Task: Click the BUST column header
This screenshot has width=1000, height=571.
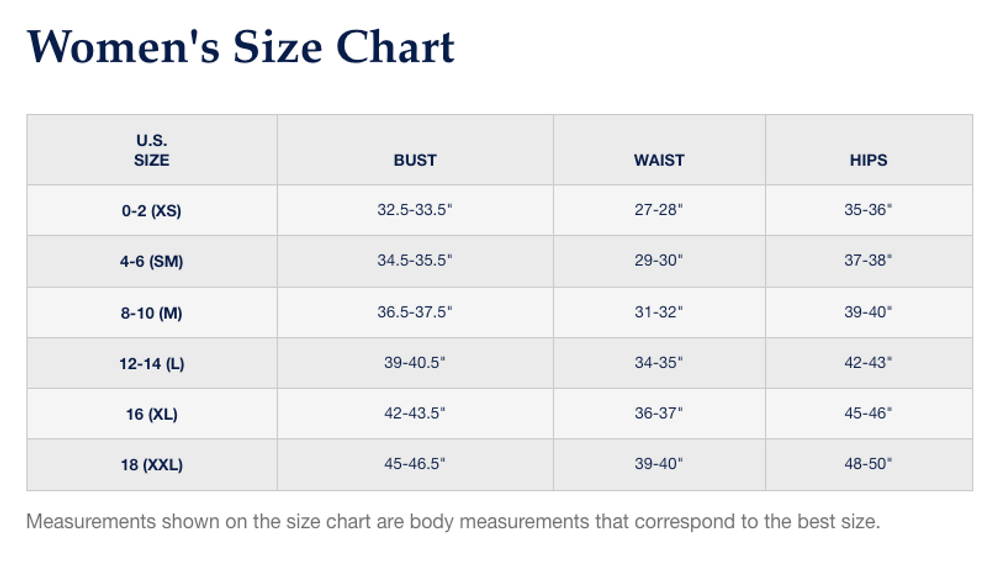Action: point(415,160)
